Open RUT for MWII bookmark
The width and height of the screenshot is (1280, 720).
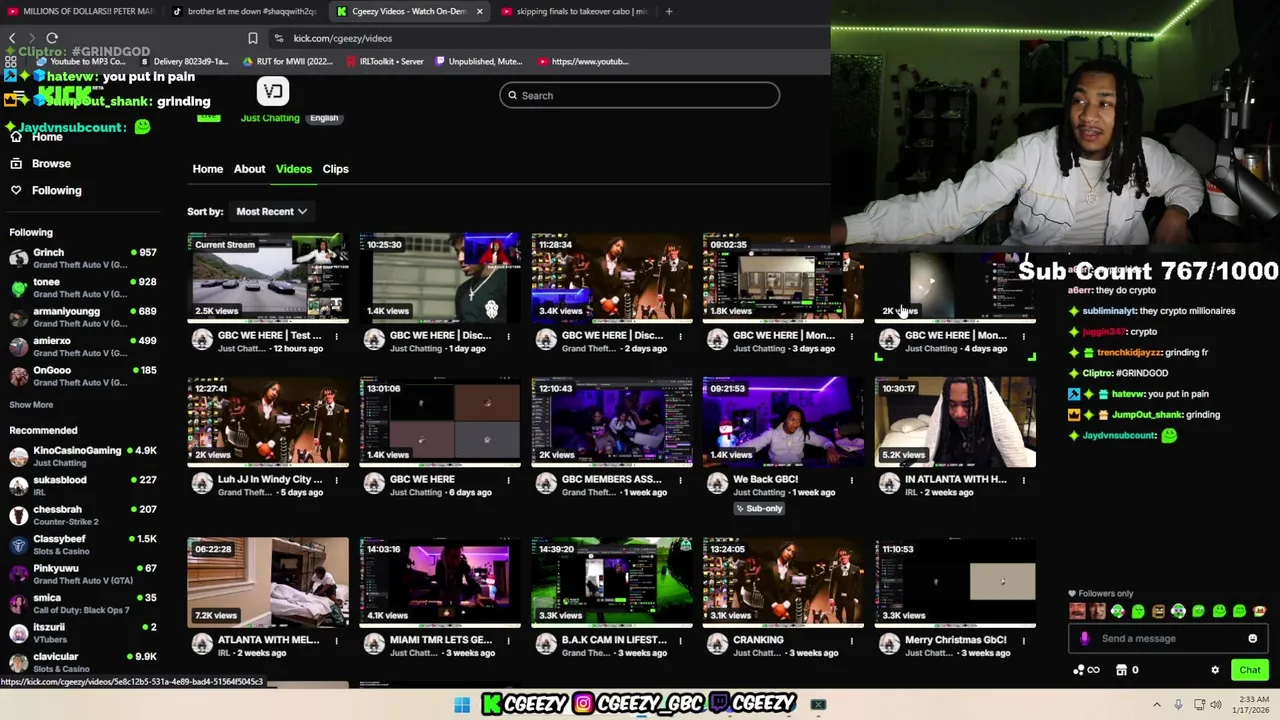288,61
